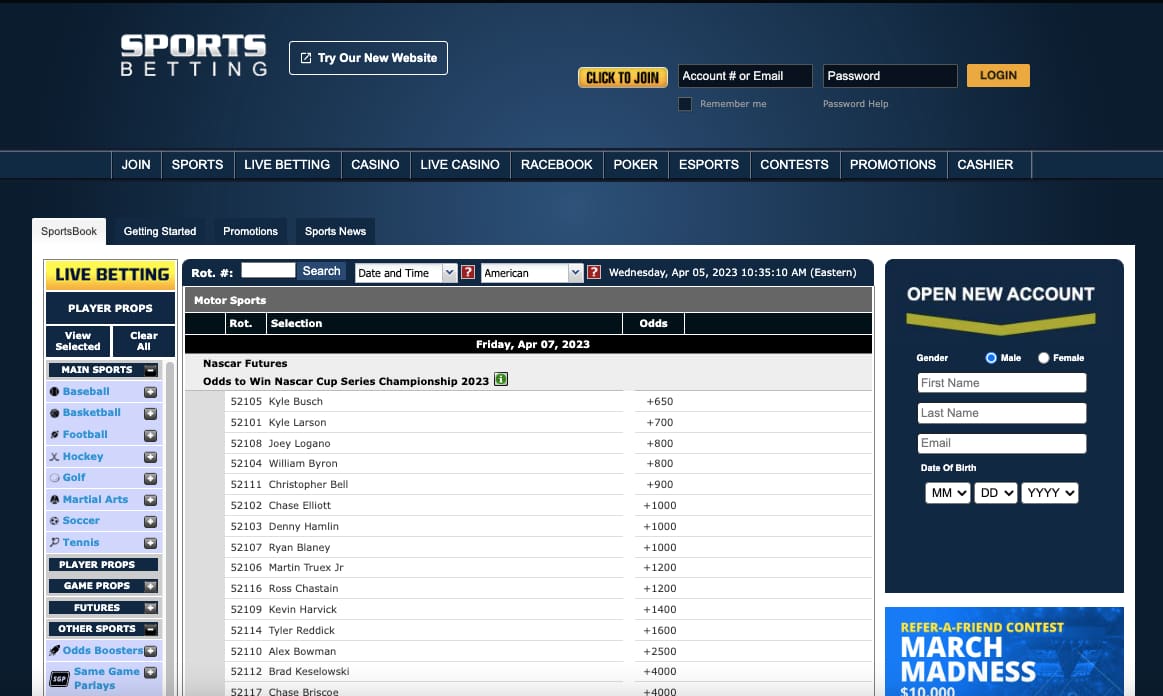The width and height of the screenshot is (1163, 696).
Task: Click the Search button for rotation number
Action: tap(321, 272)
